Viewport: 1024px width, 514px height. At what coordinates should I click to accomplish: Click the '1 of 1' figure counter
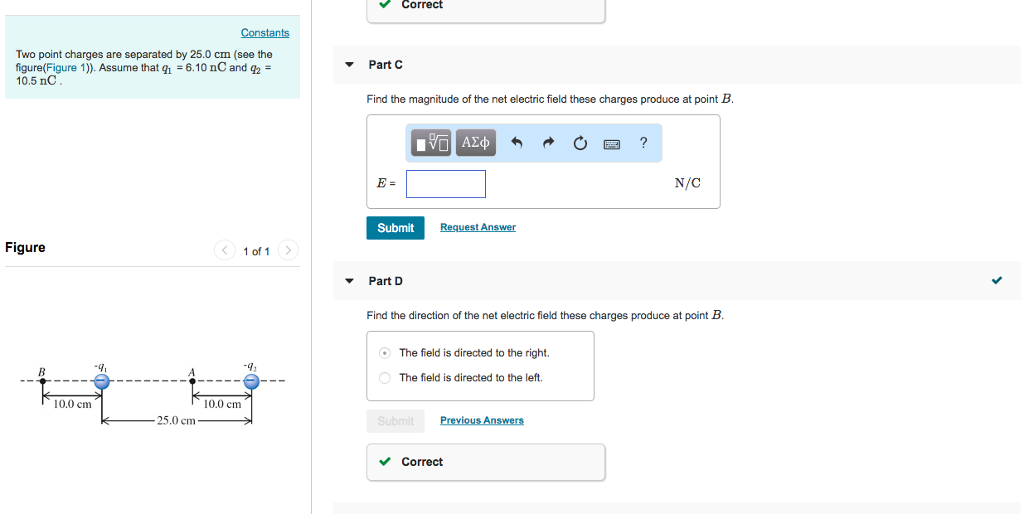[x=256, y=251]
